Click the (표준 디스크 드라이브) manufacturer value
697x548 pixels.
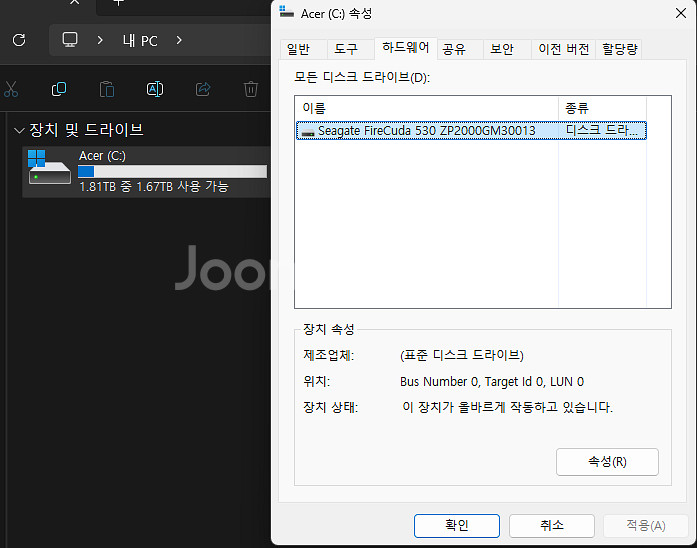pyautogui.click(x=462, y=355)
